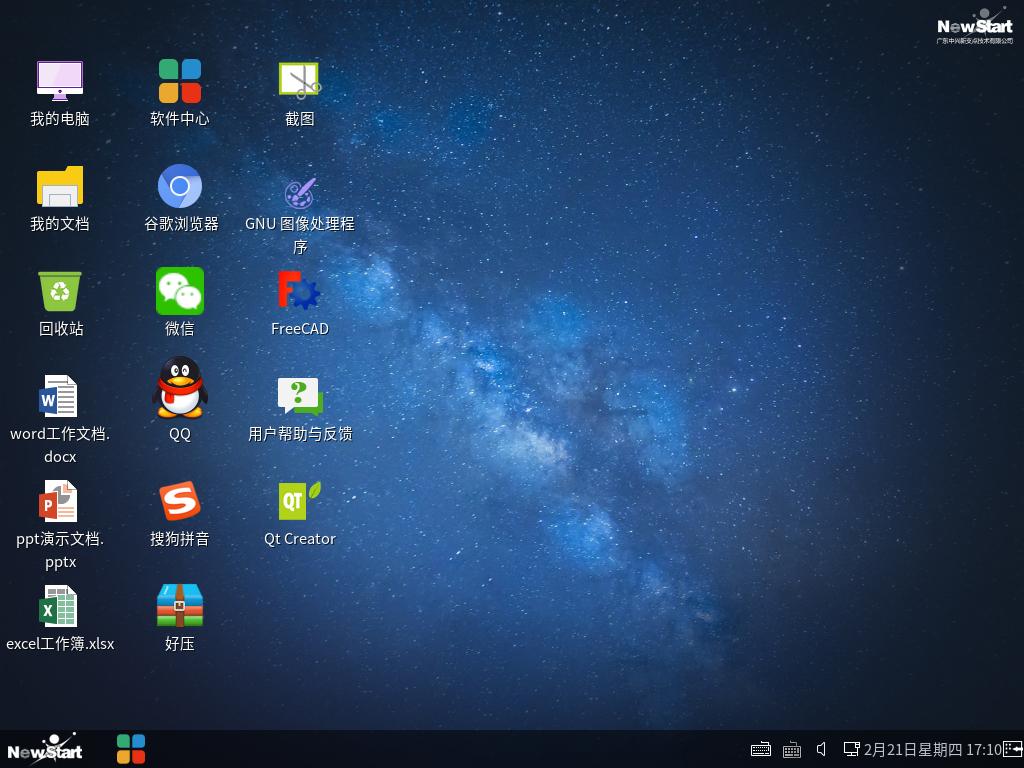Select the 微信 WeChat icon
Image resolution: width=1024 pixels, height=768 pixels.
click(x=180, y=292)
